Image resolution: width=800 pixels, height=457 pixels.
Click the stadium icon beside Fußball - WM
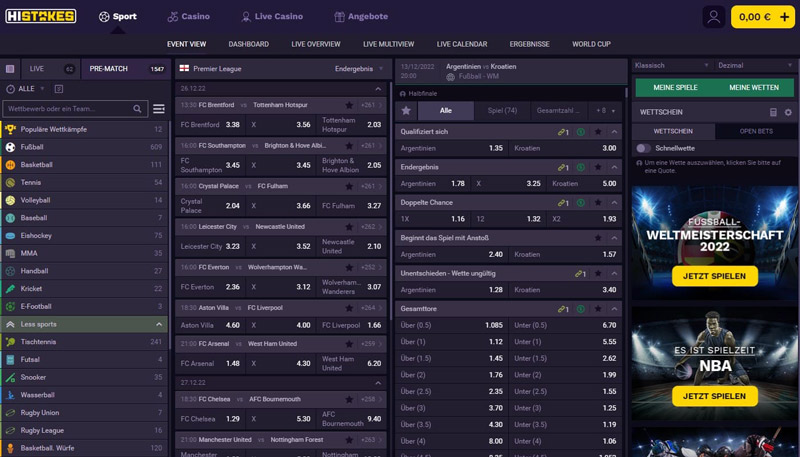tap(451, 77)
